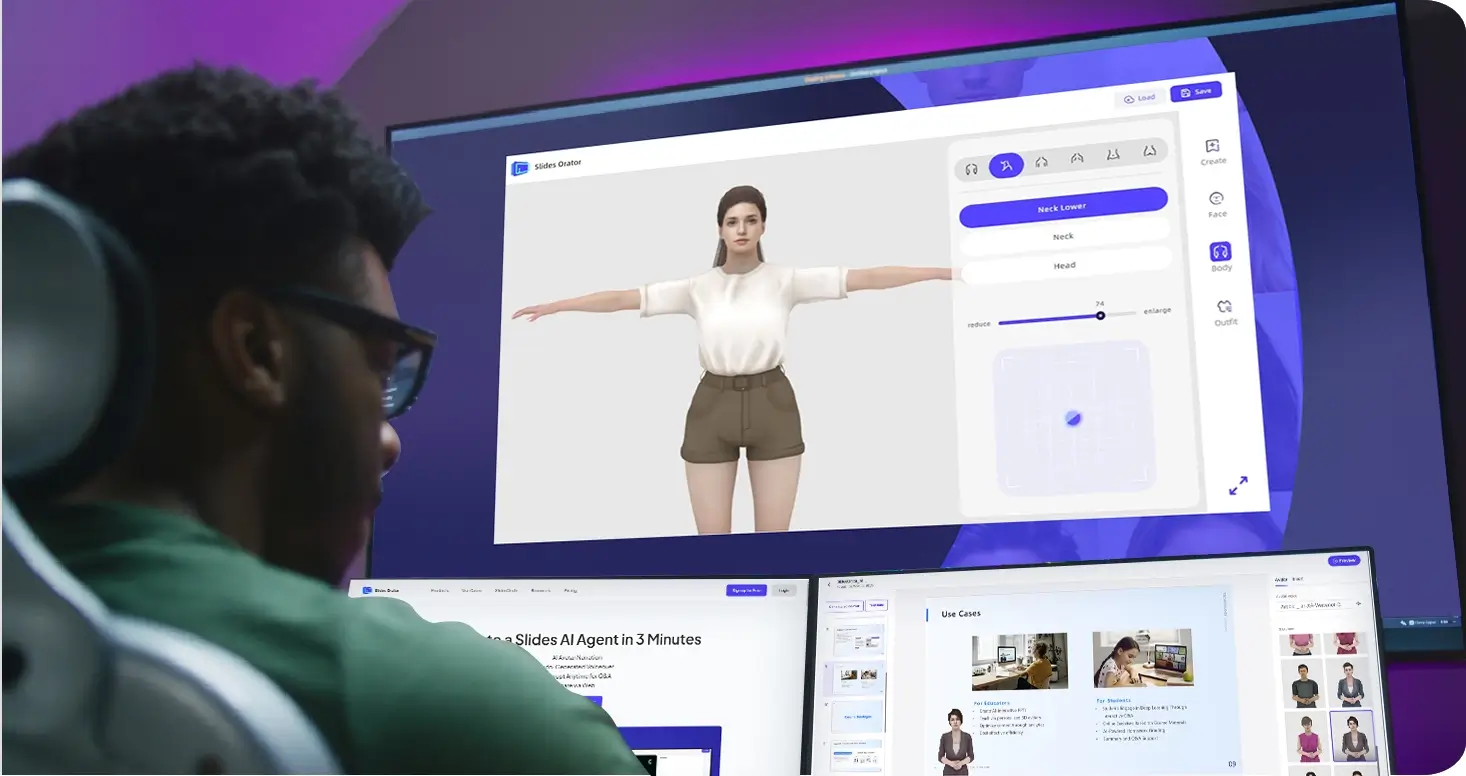This screenshot has width=1466, height=776.
Task: Click the Preview button in the slide editor
Action: [1344, 561]
